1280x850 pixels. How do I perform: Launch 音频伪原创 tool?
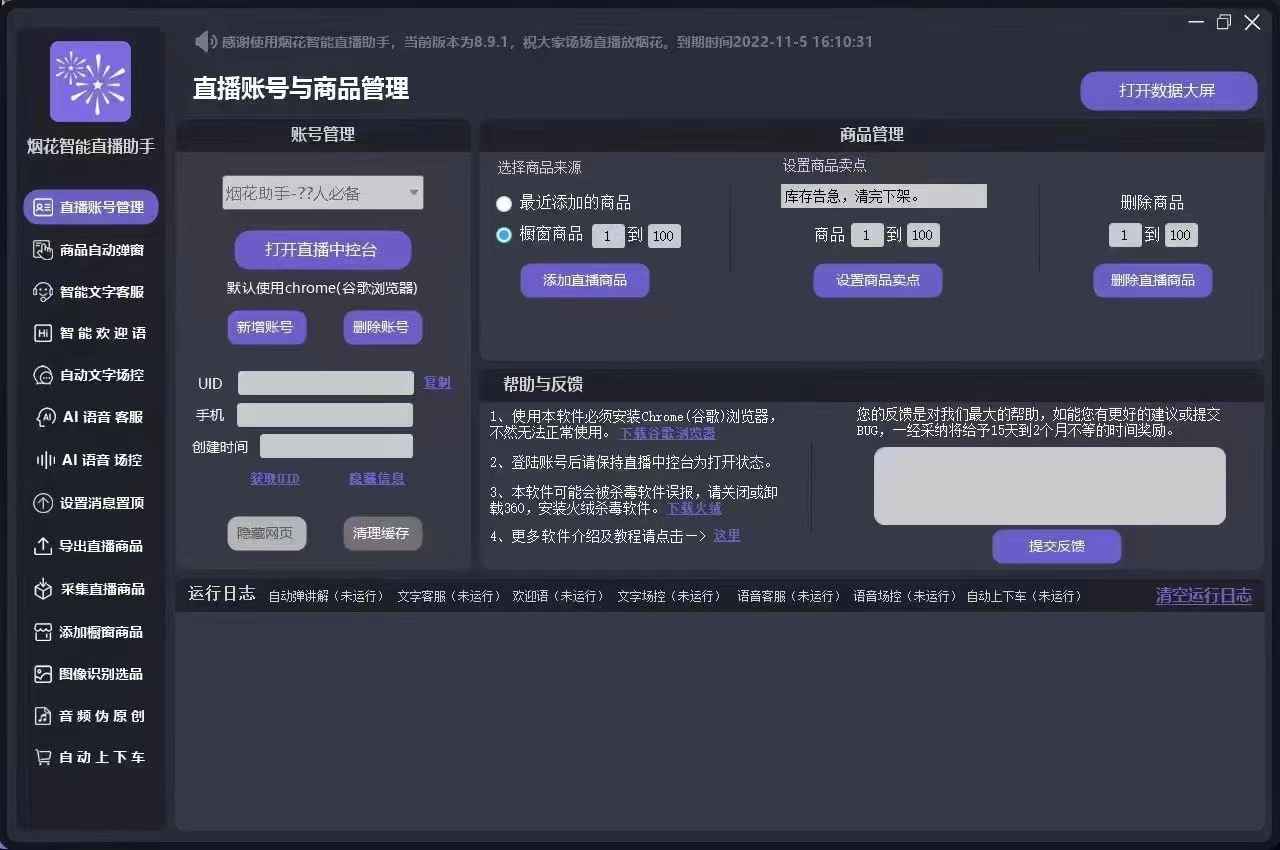tap(90, 716)
